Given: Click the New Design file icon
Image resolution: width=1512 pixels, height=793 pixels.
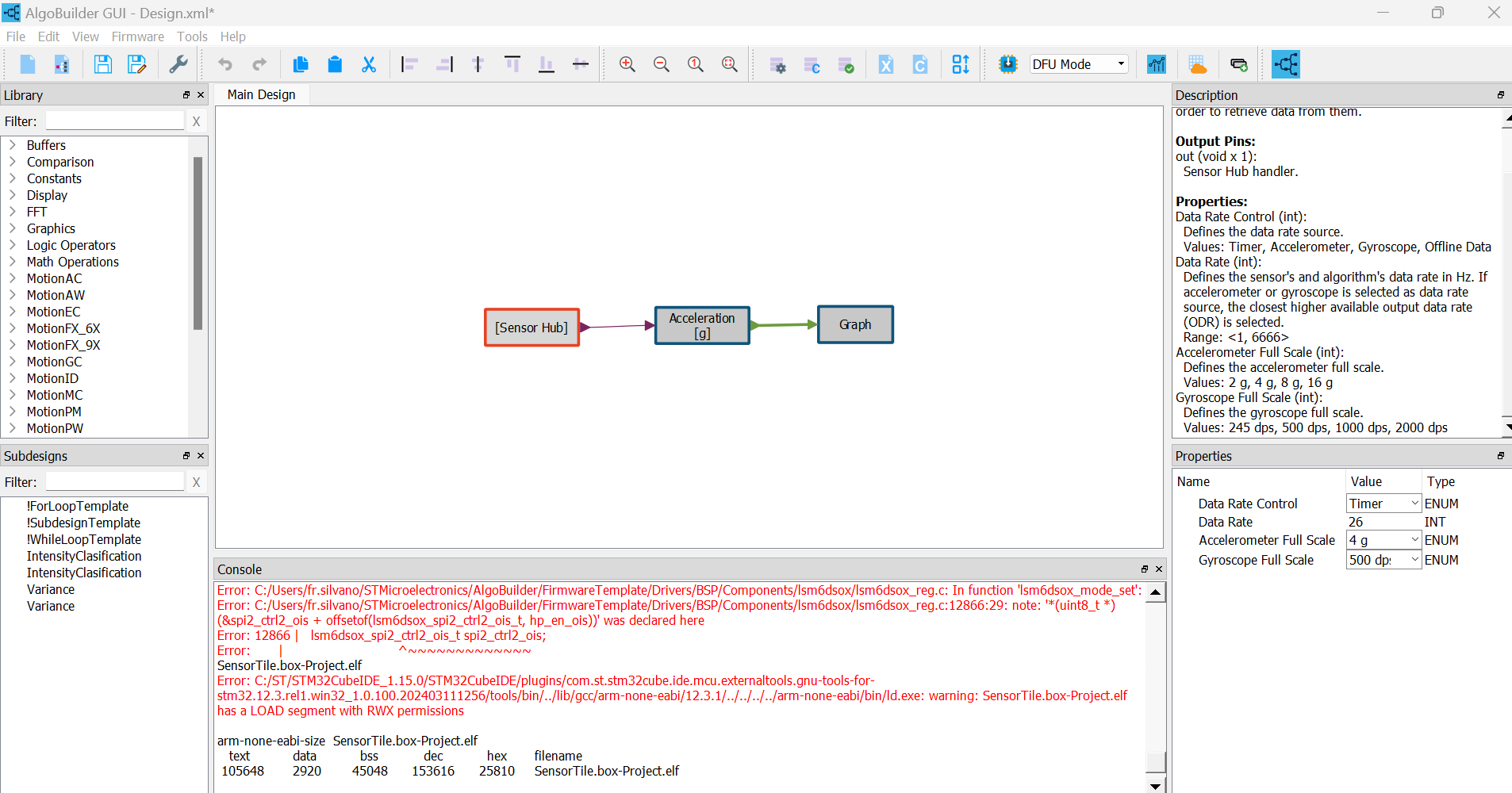Looking at the screenshot, I should click(x=27, y=64).
